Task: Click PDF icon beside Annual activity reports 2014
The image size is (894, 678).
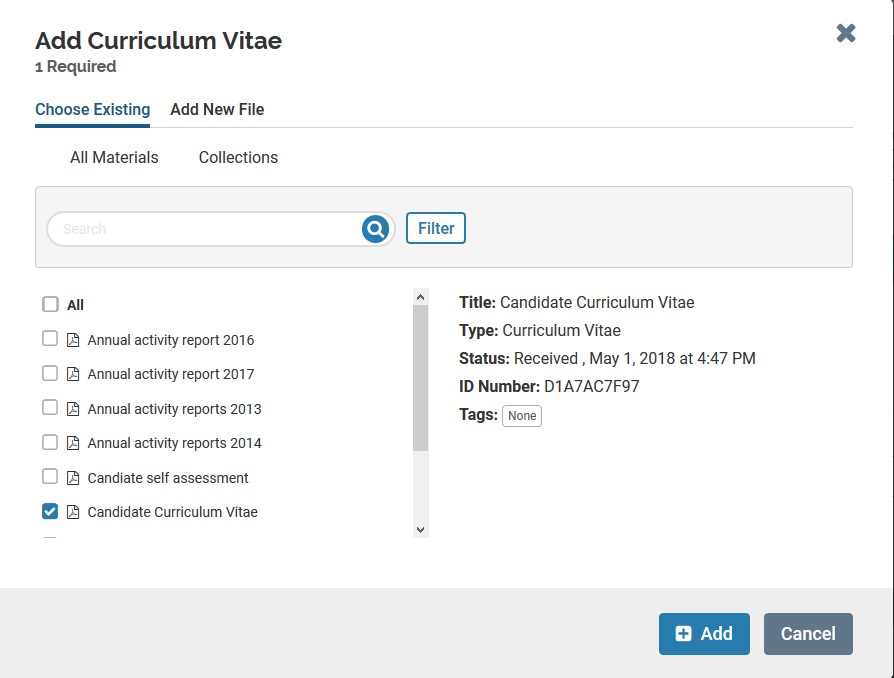Action: (x=73, y=443)
